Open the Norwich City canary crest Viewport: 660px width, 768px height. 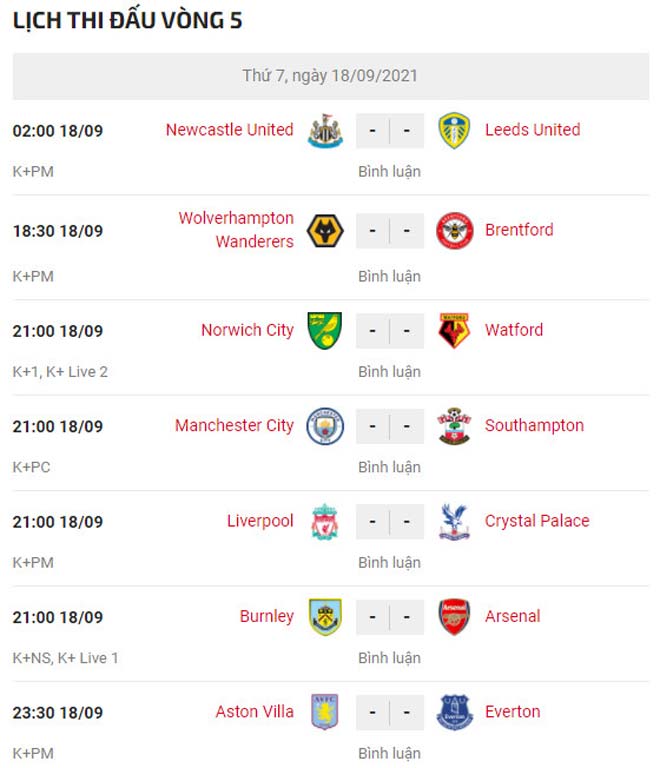(325, 331)
